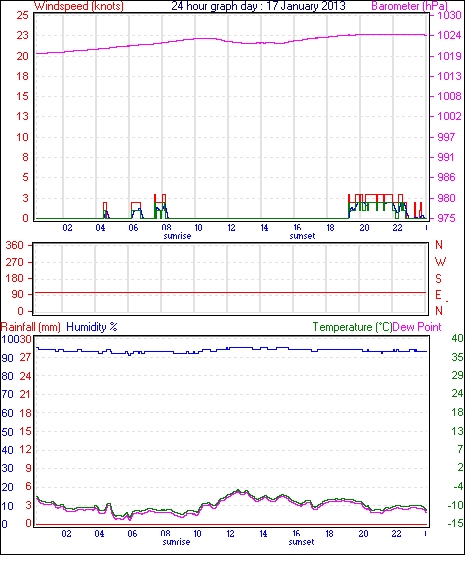Click the 360 wind direction scale value
Viewport: 465px width, 563px height.
15,246
